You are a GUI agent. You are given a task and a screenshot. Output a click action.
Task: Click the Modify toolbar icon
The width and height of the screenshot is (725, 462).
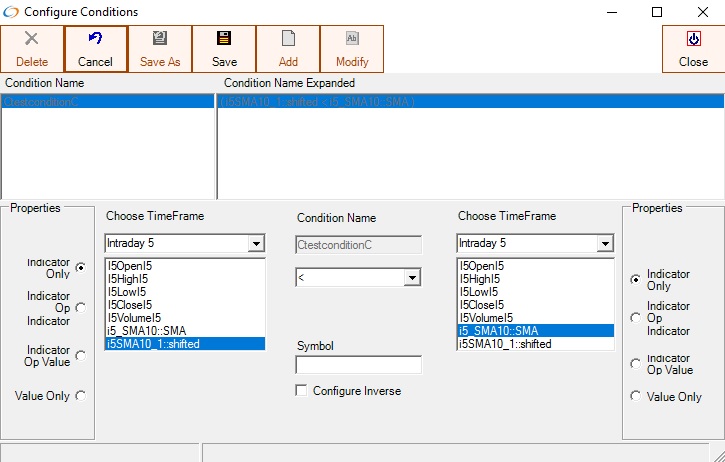tap(352, 39)
